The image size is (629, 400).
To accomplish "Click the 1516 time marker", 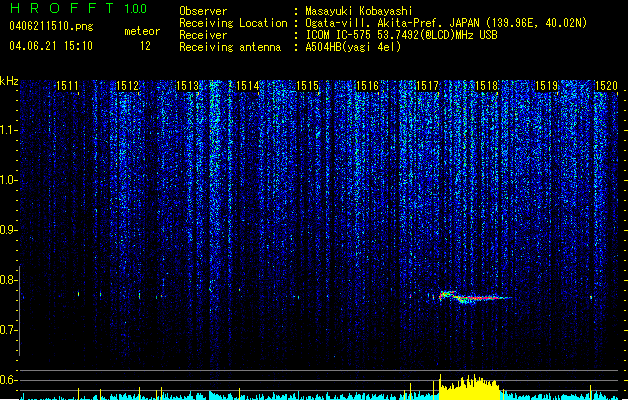I will (367, 86).
